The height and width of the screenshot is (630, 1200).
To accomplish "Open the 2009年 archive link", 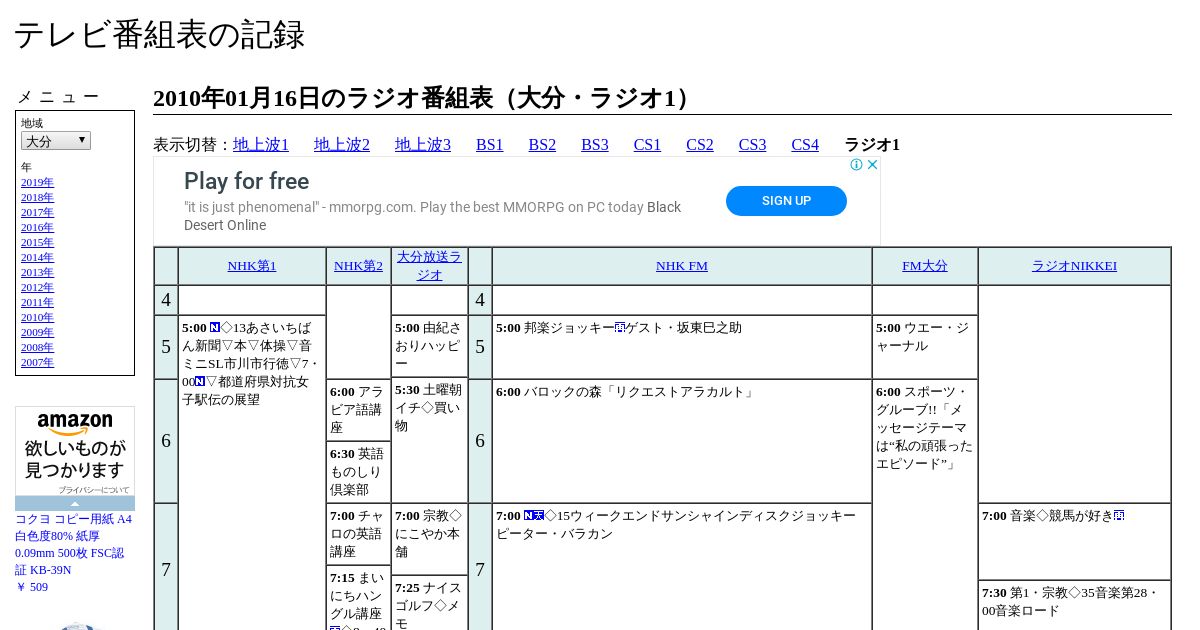I will click(x=37, y=333).
